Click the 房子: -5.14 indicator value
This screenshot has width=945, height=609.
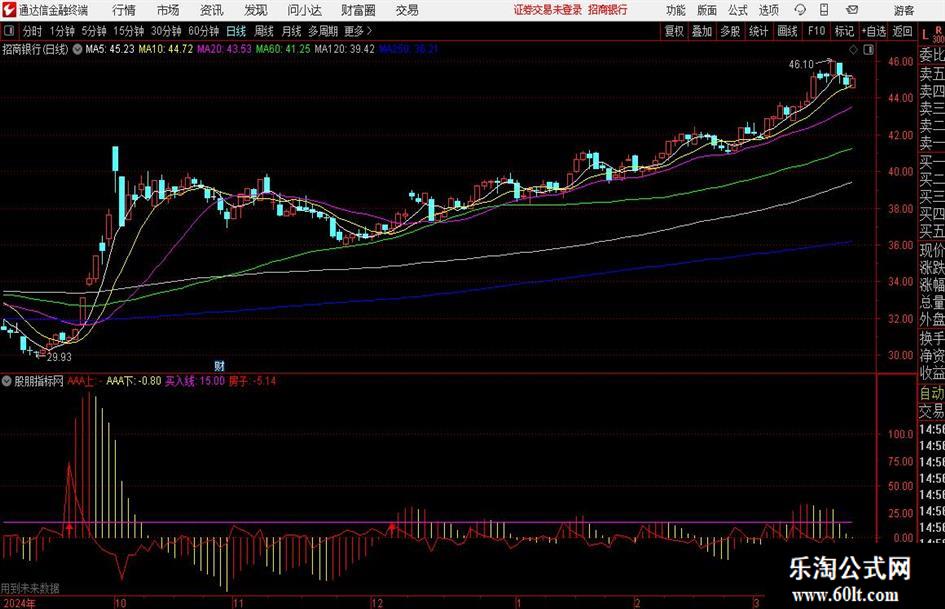[x=252, y=381]
